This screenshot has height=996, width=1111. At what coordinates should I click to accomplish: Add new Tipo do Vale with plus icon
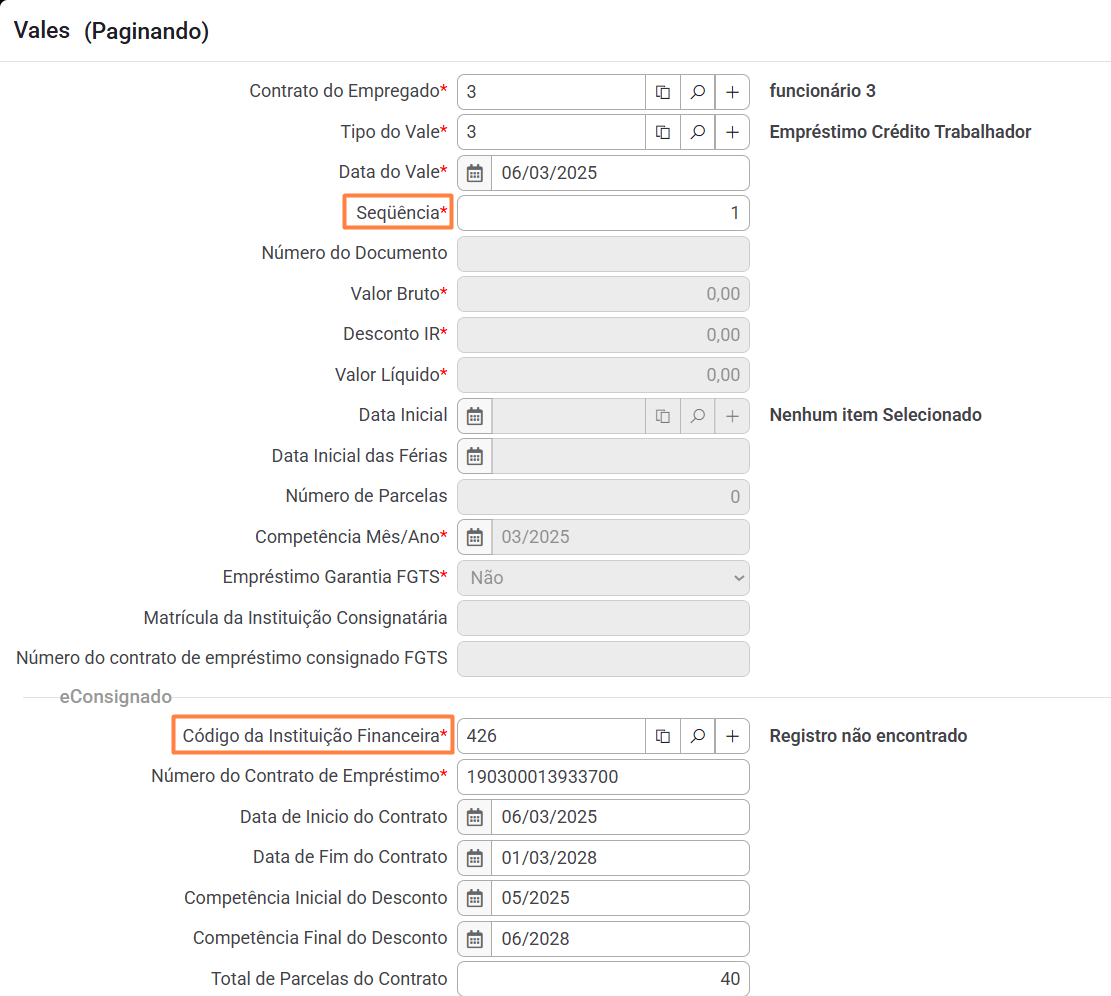[x=732, y=132]
